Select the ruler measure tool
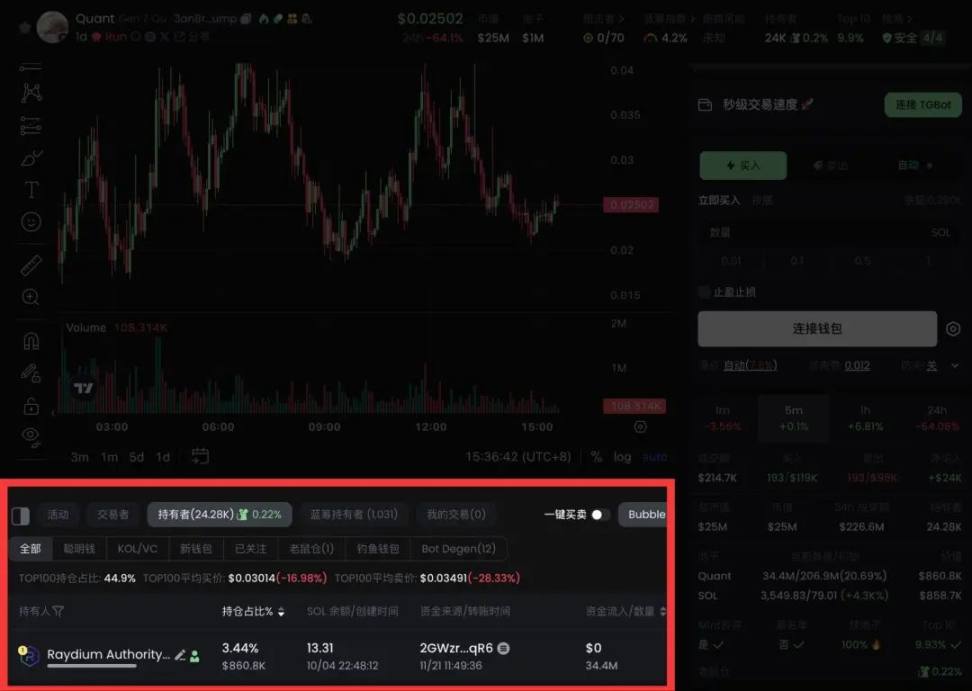Image resolution: width=972 pixels, height=691 pixels. (x=31, y=265)
